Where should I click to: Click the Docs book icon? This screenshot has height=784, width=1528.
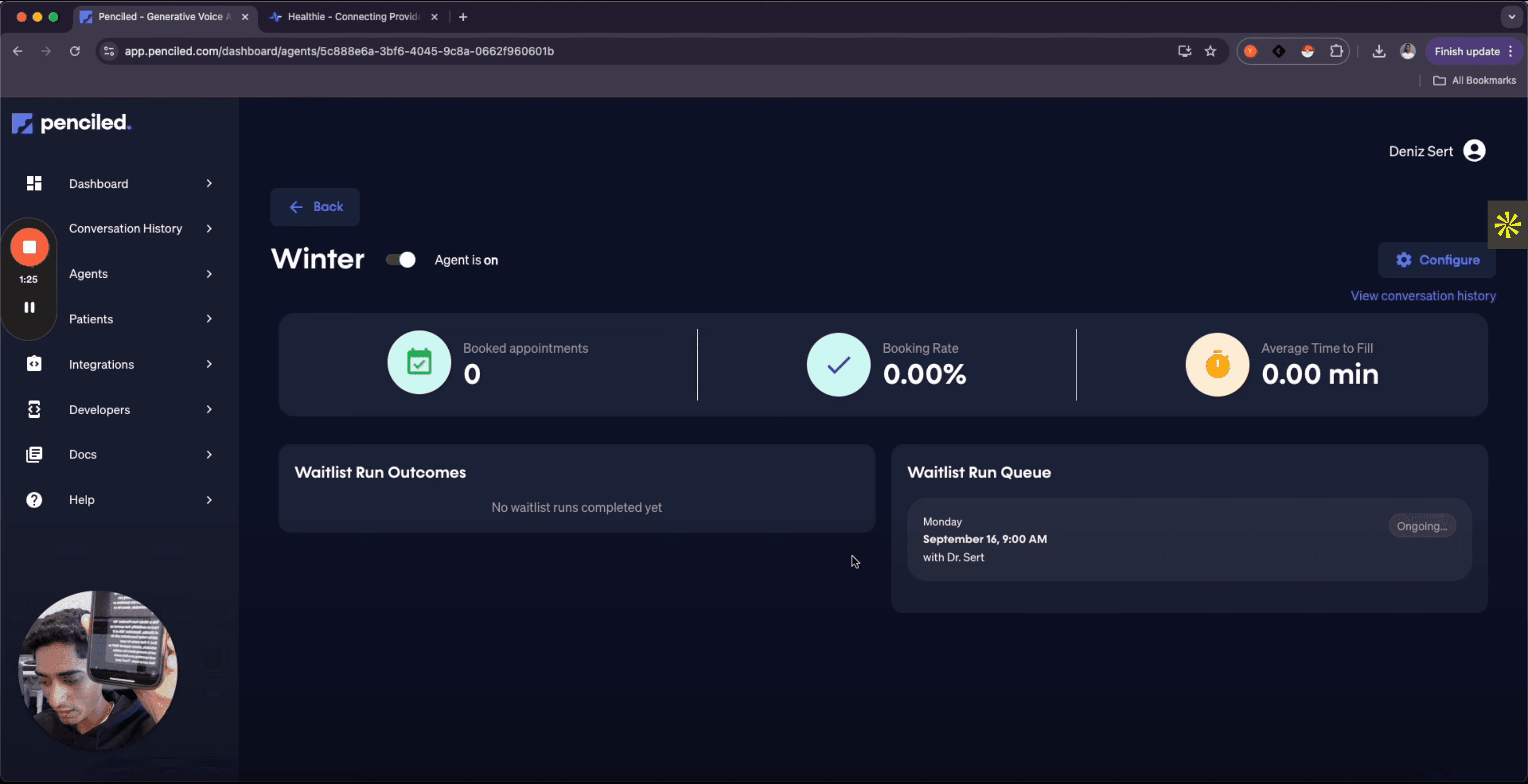pyautogui.click(x=34, y=454)
